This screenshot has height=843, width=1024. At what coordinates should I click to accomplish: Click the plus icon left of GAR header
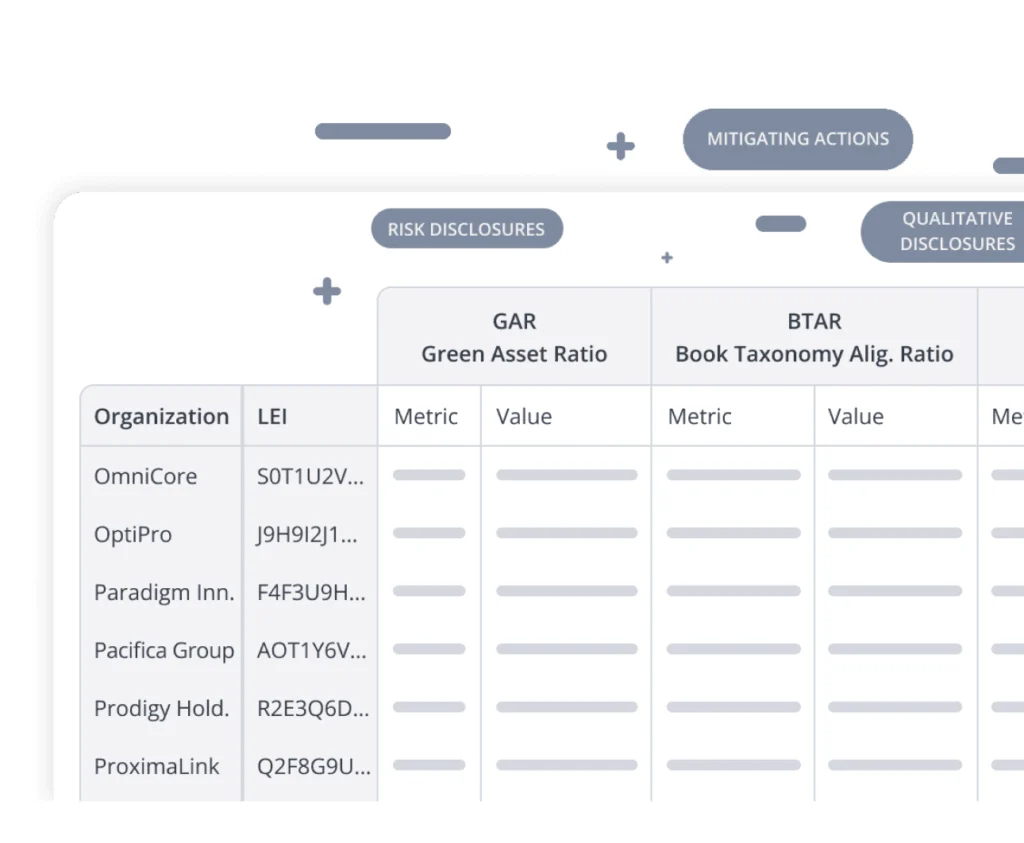(327, 292)
